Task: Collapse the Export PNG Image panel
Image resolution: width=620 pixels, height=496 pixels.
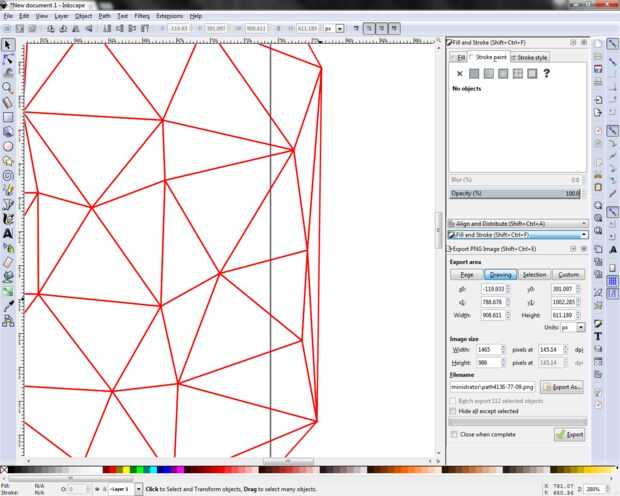Action: (573, 249)
